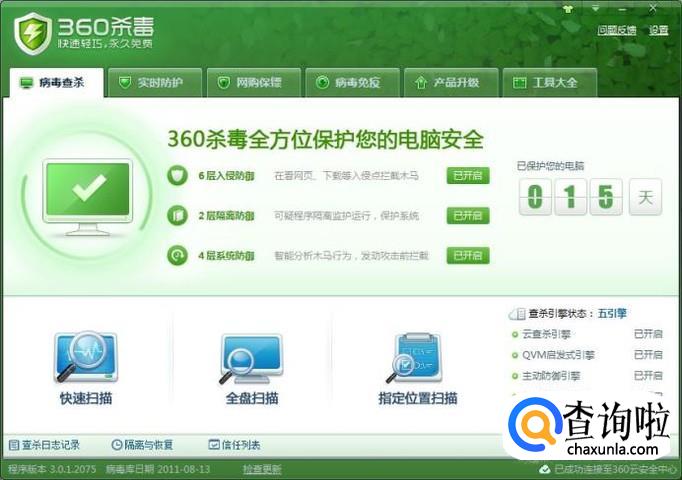The width and height of the screenshot is (682, 480).
Task: Open the 工具大全 tab
Action: point(550,82)
